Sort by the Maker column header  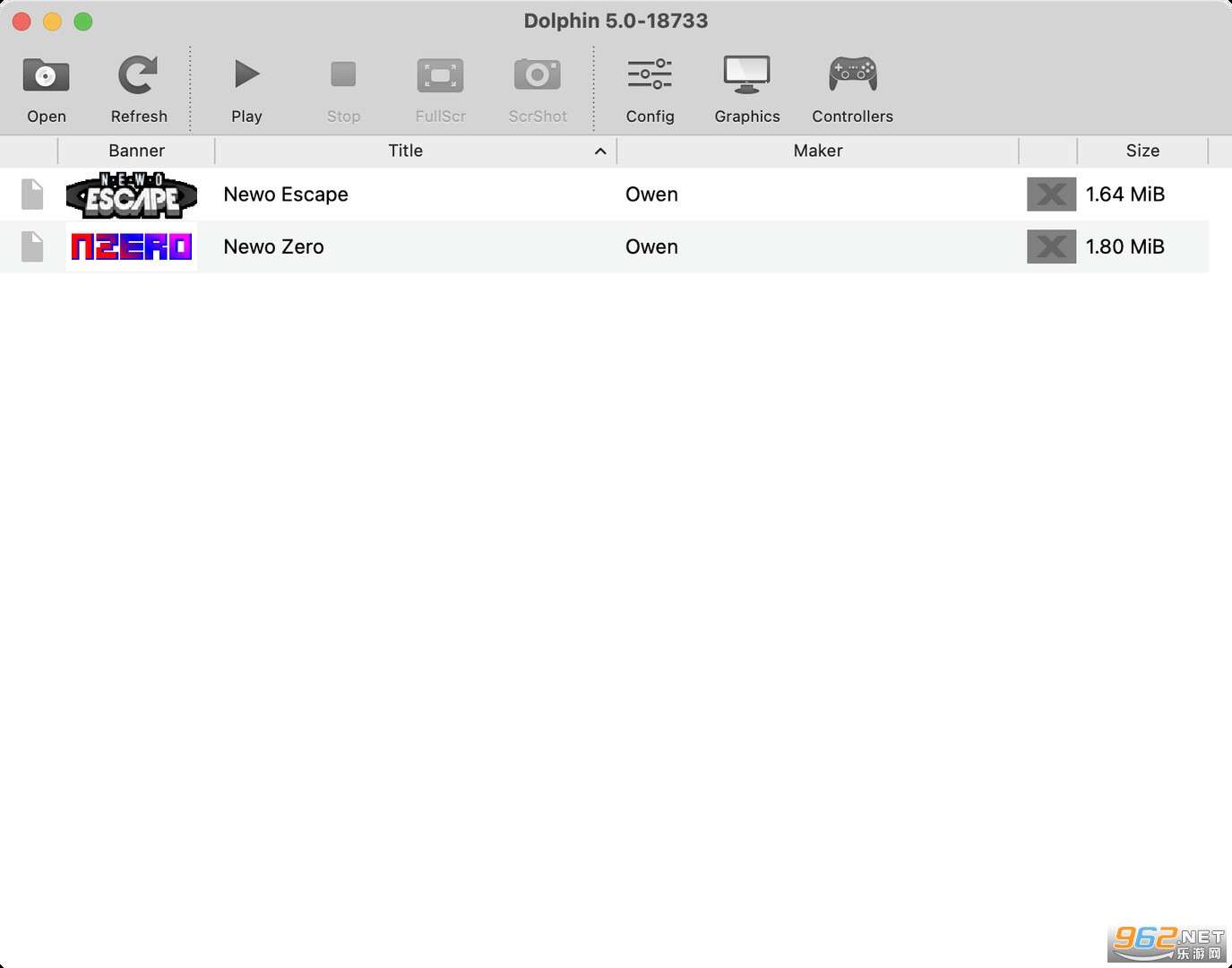coord(817,151)
